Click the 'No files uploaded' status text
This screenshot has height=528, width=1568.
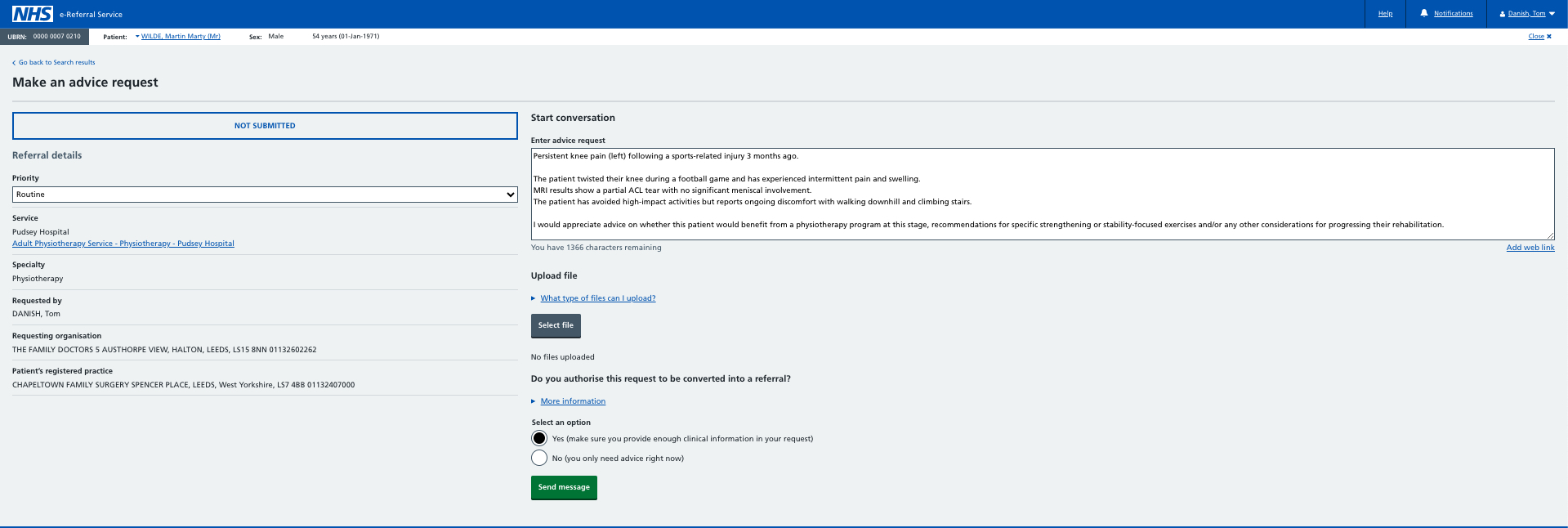click(x=562, y=357)
